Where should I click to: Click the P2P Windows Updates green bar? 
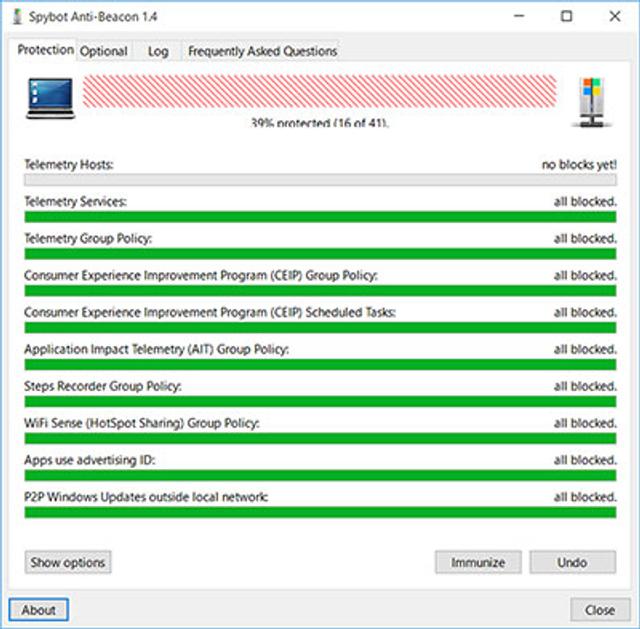click(x=320, y=512)
